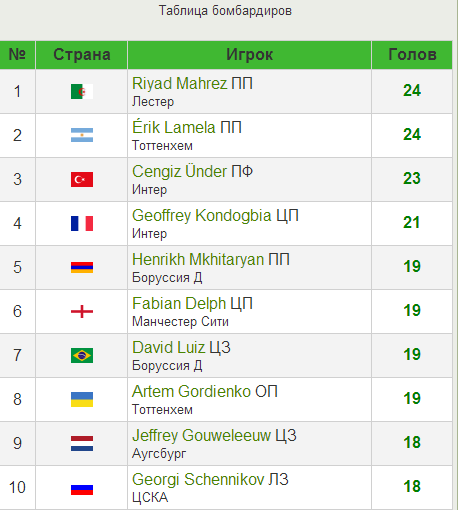The height and width of the screenshot is (510, 458).
Task: Click the Голов column header
Action: pyautogui.click(x=412, y=55)
